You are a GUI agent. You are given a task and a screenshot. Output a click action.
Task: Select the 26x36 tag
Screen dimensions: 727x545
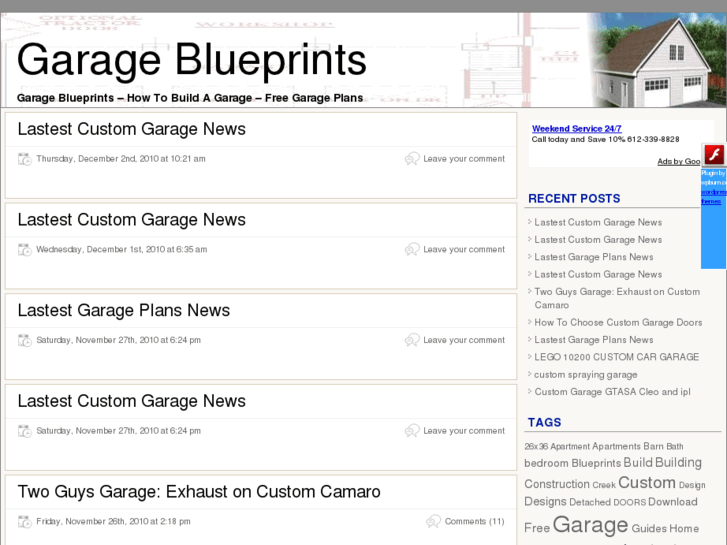536,446
